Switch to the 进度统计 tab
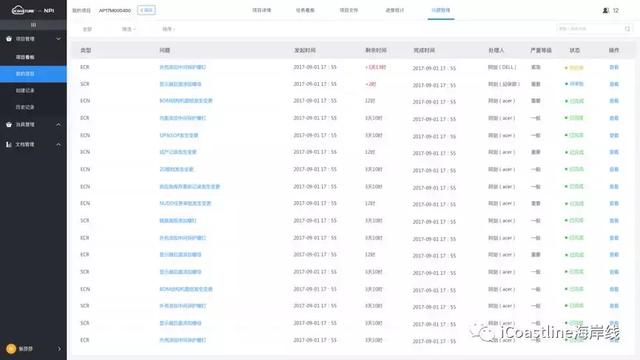Viewport: 640px width, 360px height. click(x=394, y=10)
